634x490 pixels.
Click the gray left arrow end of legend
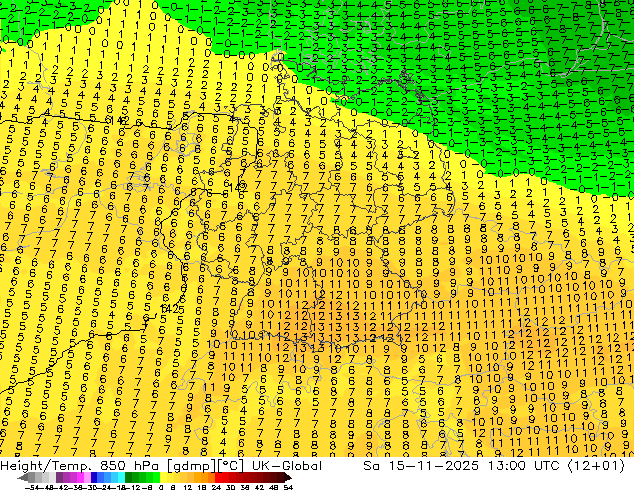[23, 478]
